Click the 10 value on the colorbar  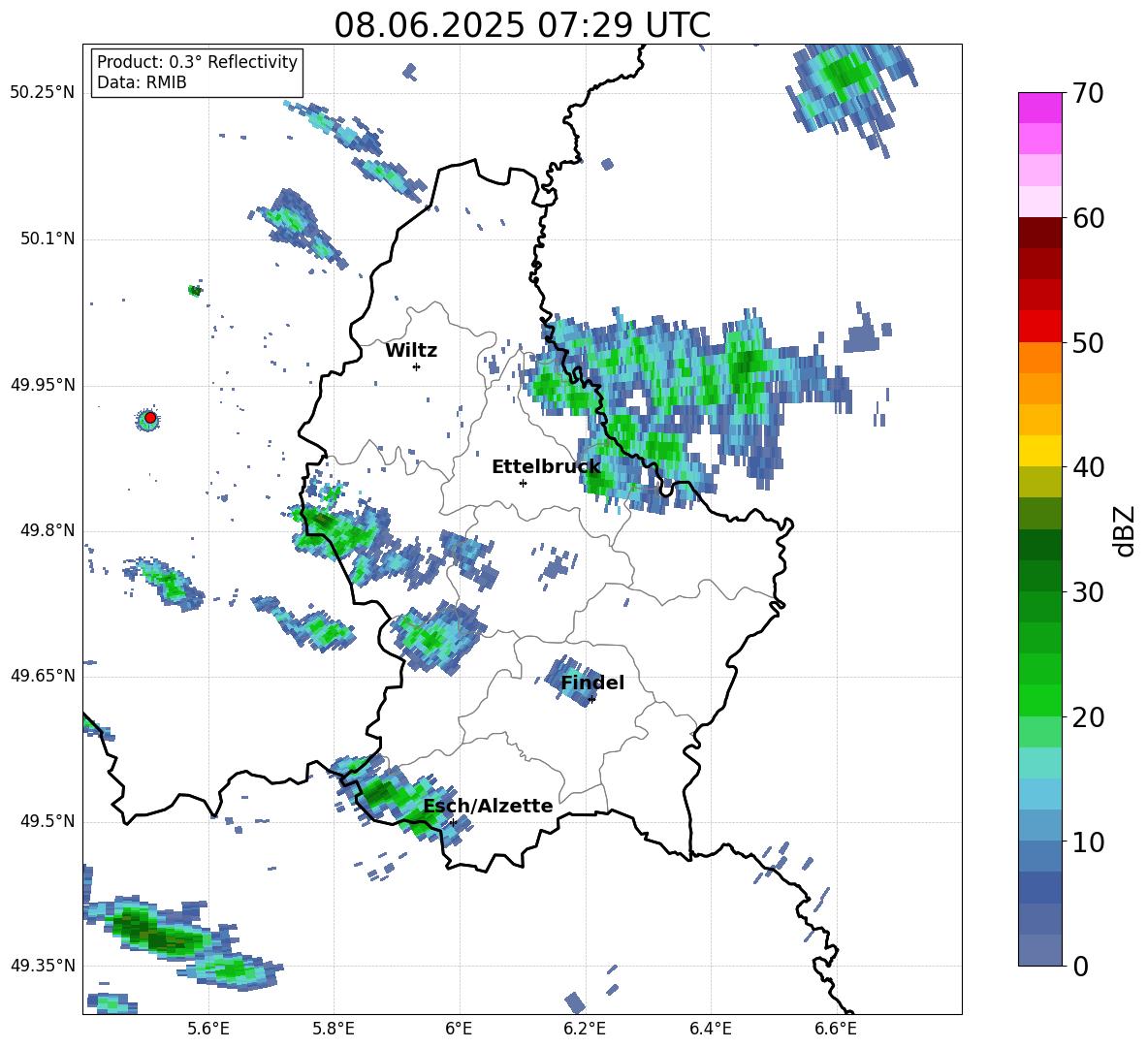coord(1088,842)
